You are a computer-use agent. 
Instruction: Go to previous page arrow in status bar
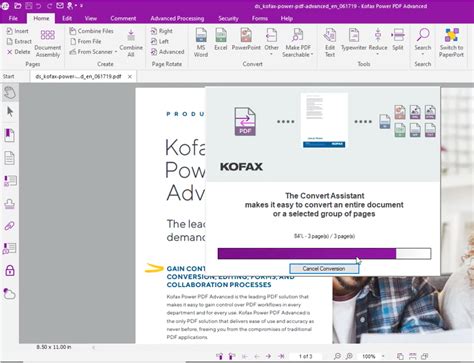(256, 356)
